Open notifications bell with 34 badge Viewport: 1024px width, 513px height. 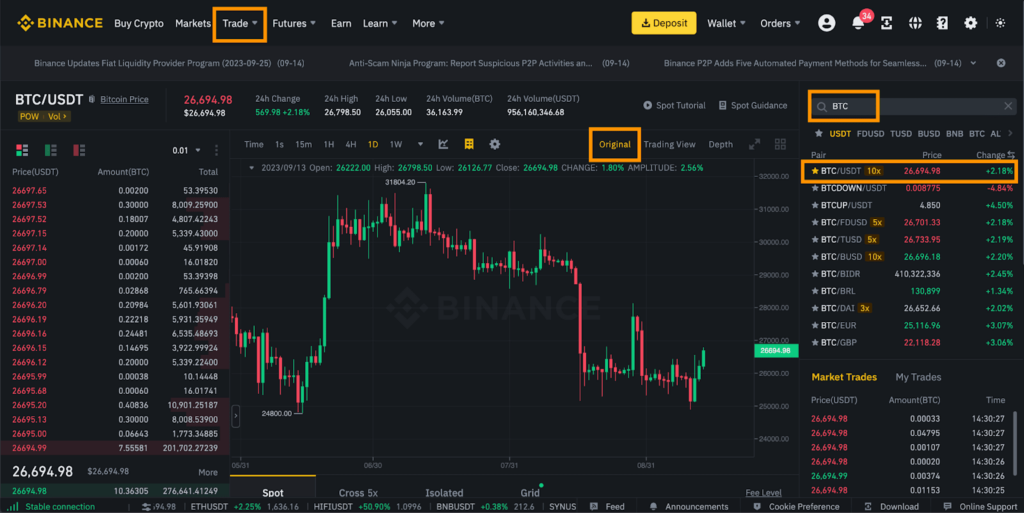[859, 23]
